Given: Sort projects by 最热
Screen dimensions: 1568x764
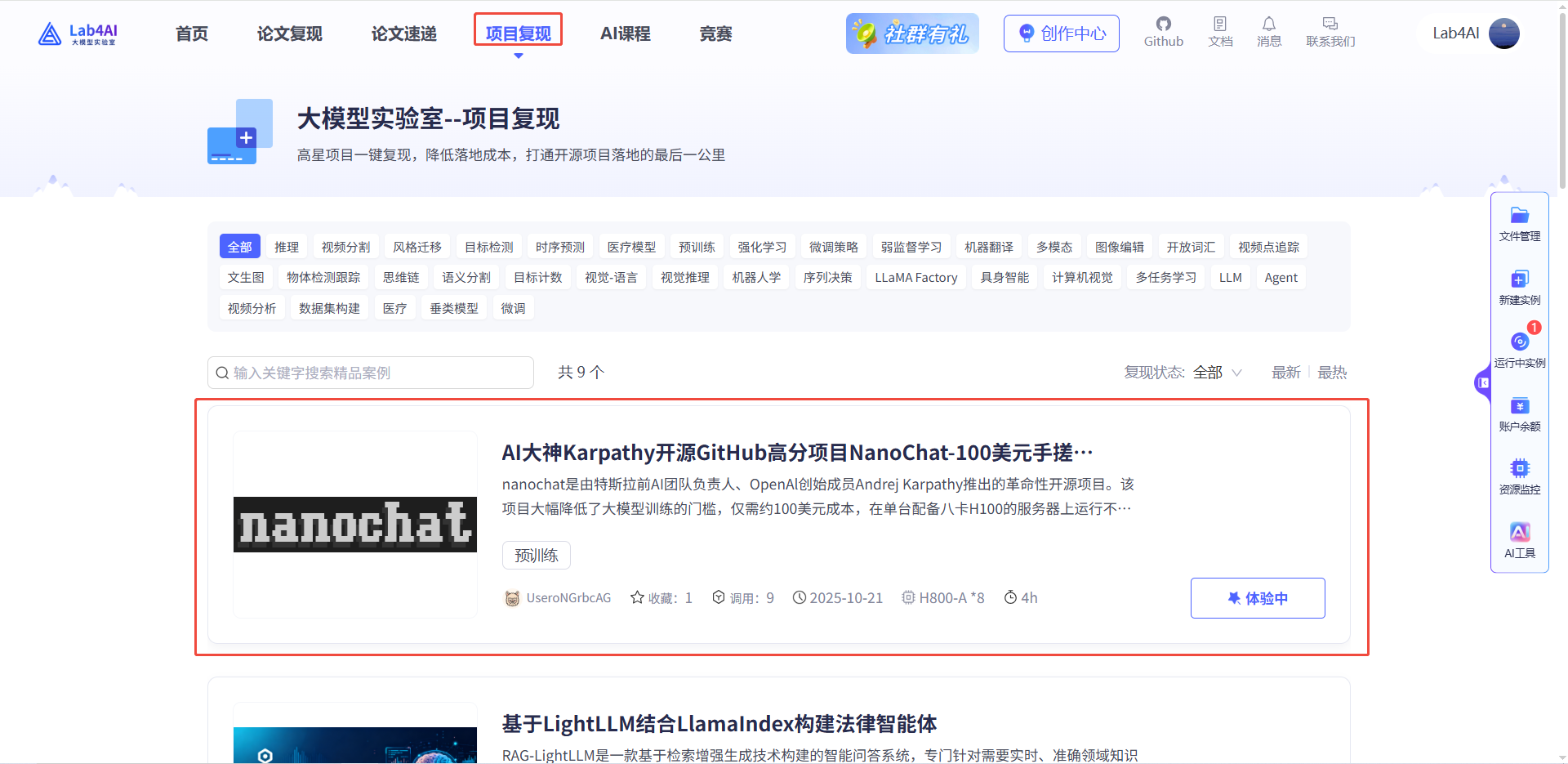Looking at the screenshot, I should [1332, 373].
